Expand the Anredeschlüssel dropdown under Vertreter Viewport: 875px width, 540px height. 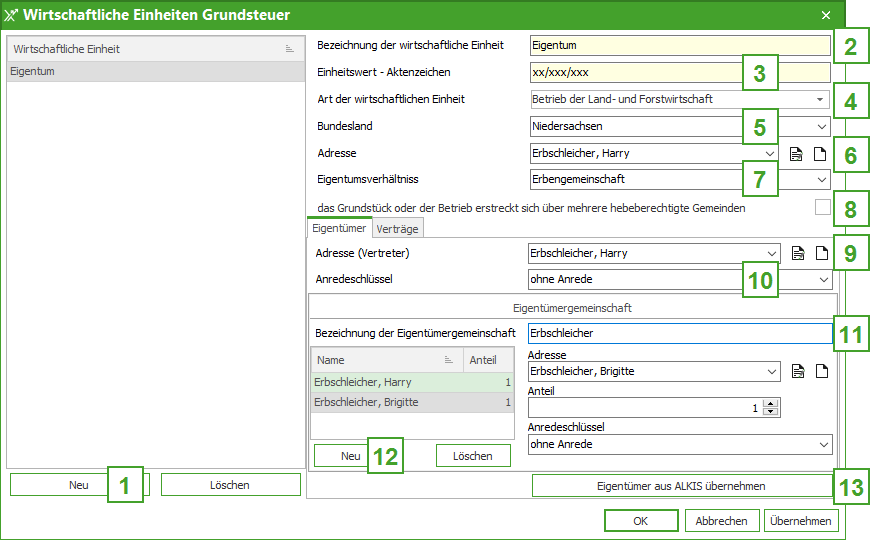tap(824, 279)
